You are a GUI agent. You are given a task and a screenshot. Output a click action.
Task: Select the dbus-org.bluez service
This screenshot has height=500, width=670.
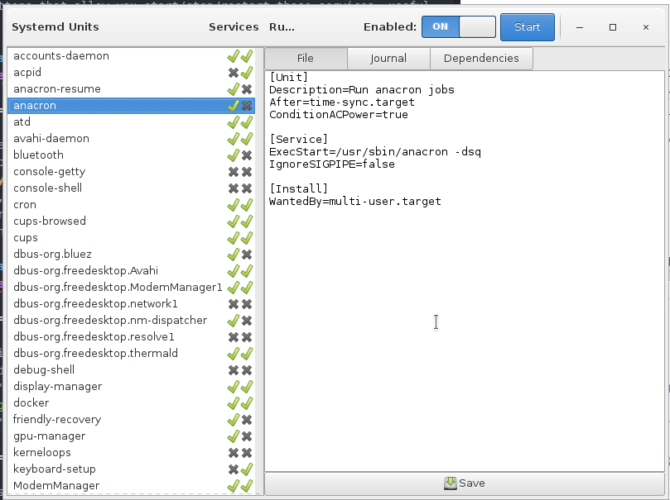click(x=131, y=254)
